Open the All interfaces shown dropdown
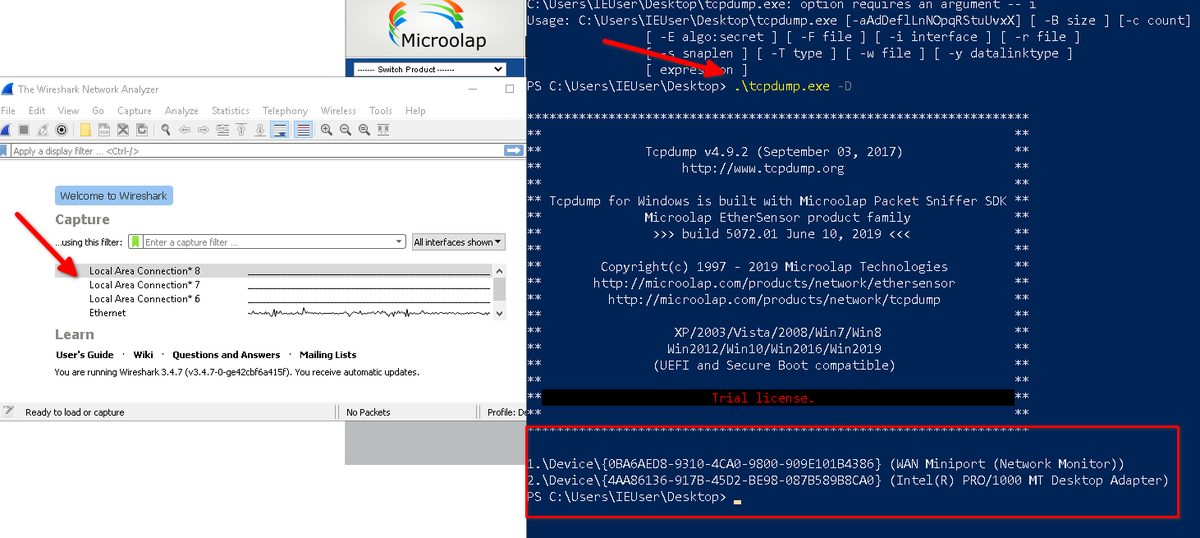Image resolution: width=1200 pixels, height=538 pixels. click(459, 242)
